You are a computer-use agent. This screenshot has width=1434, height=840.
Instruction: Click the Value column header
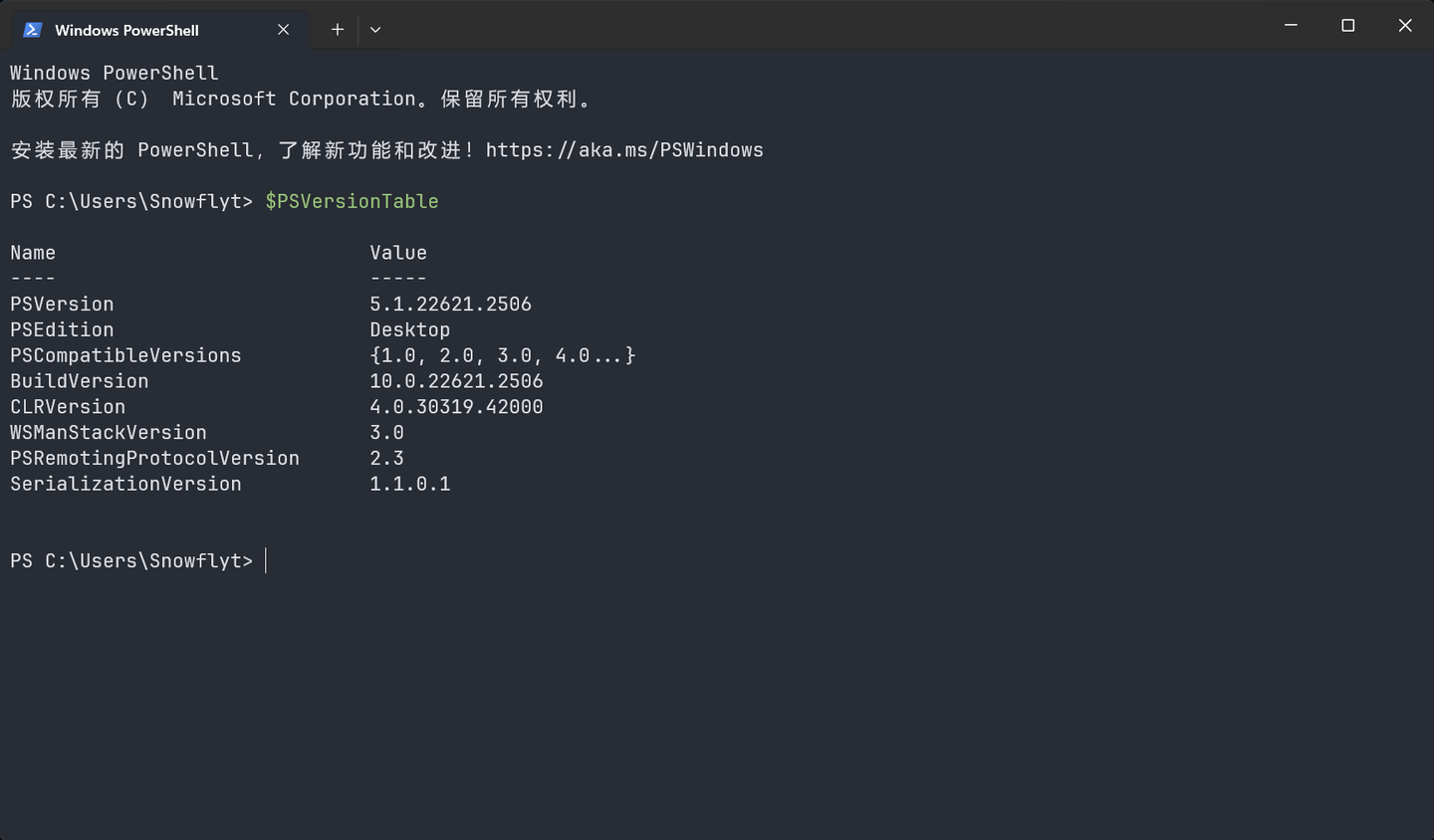coord(397,252)
